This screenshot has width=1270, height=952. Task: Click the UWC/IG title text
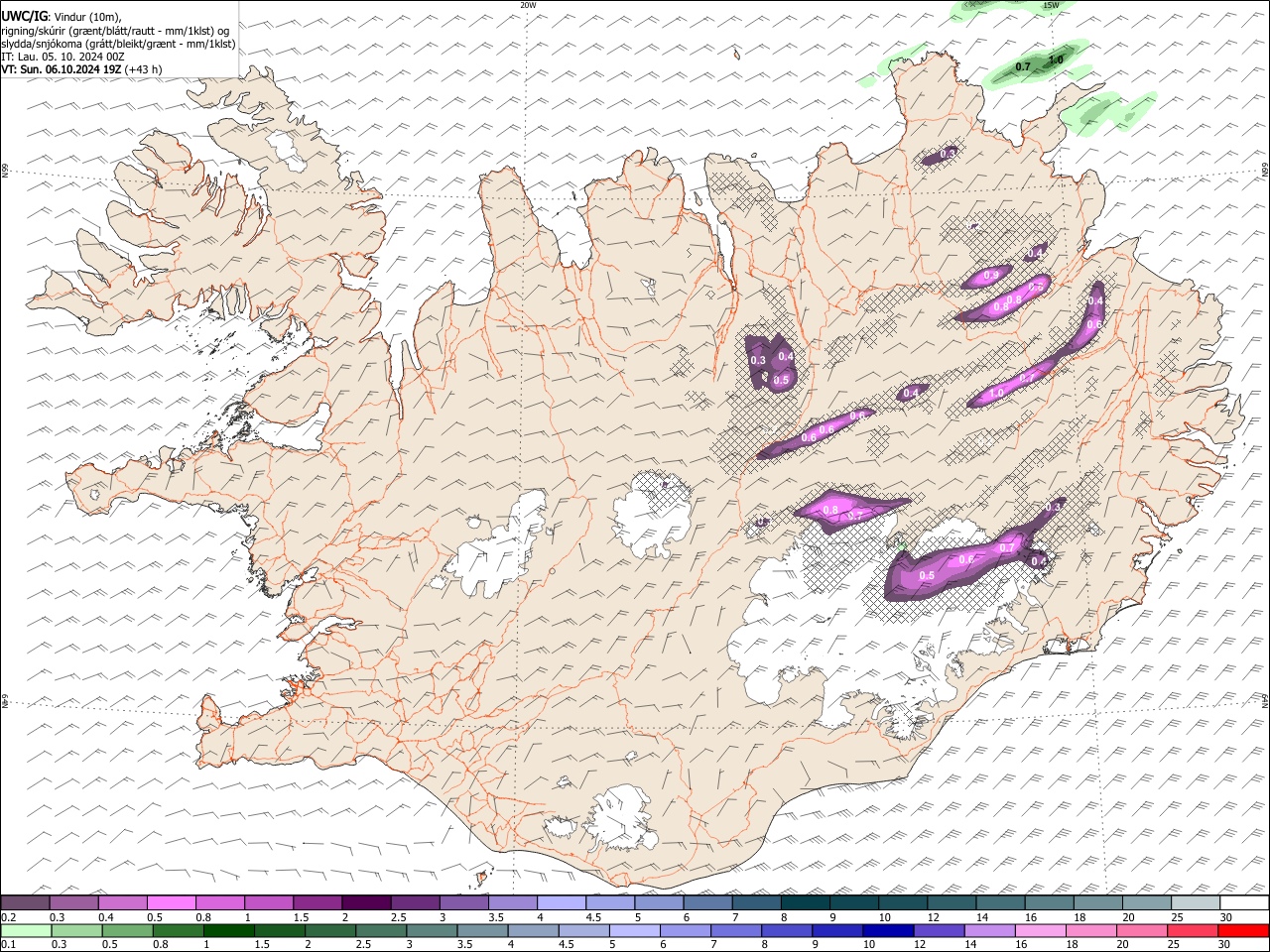pos(25,17)
